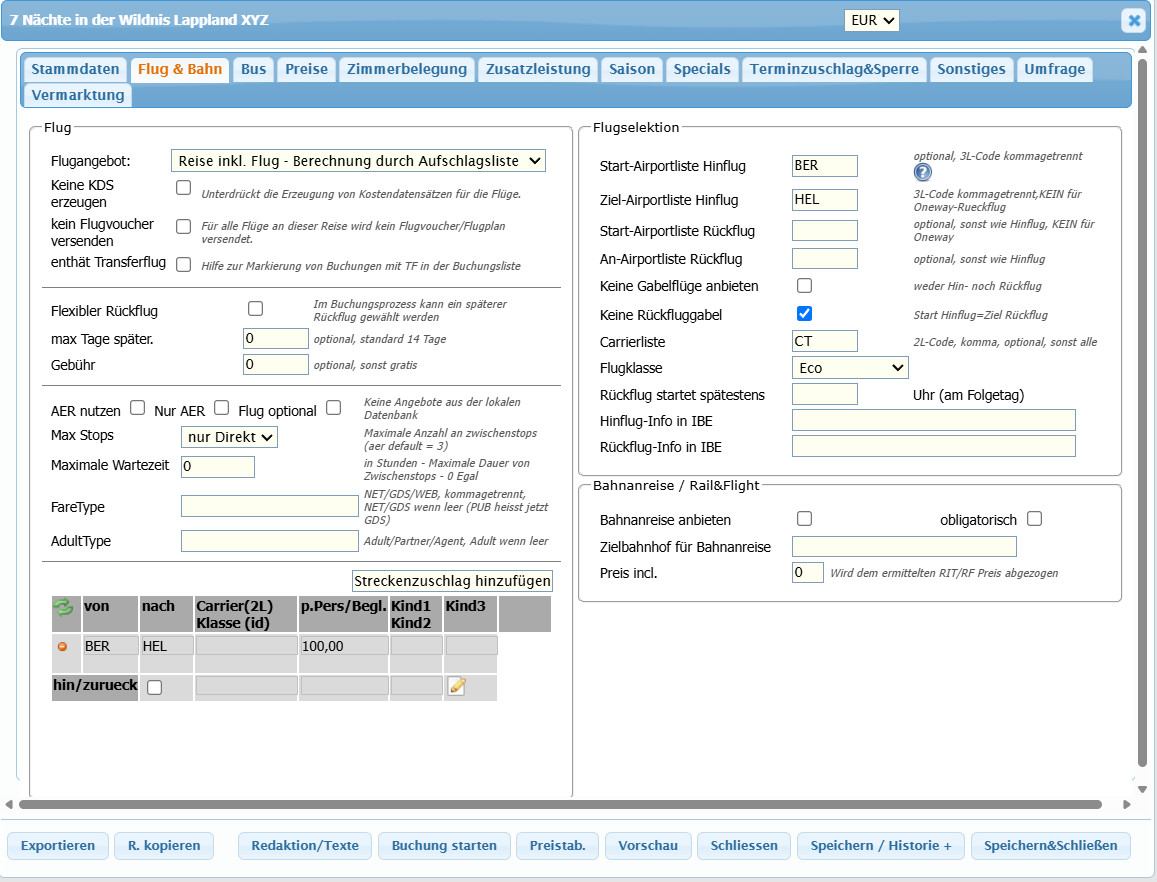The image size is (1157, 882).
Task: Click Streckenzuschlag hinzufügen button
Action: (452, 581)
